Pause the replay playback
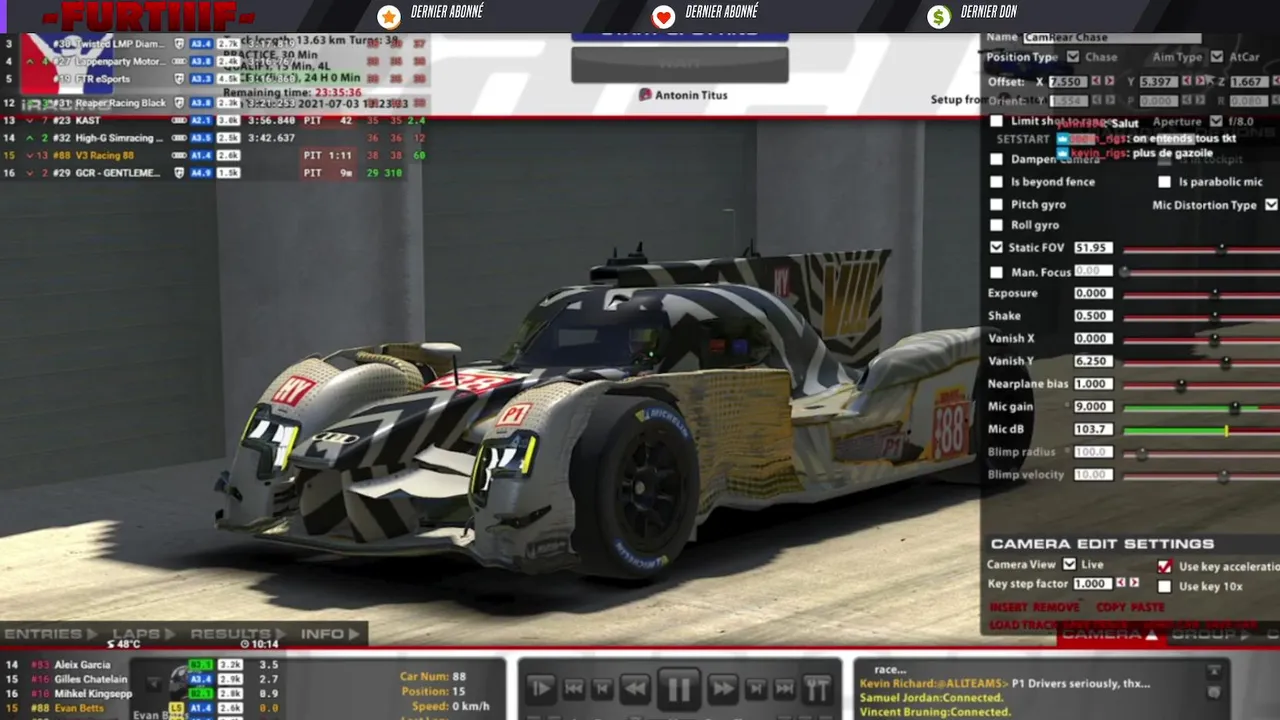The width and height of the screenshot is (1280, 720). coord(679,688)
